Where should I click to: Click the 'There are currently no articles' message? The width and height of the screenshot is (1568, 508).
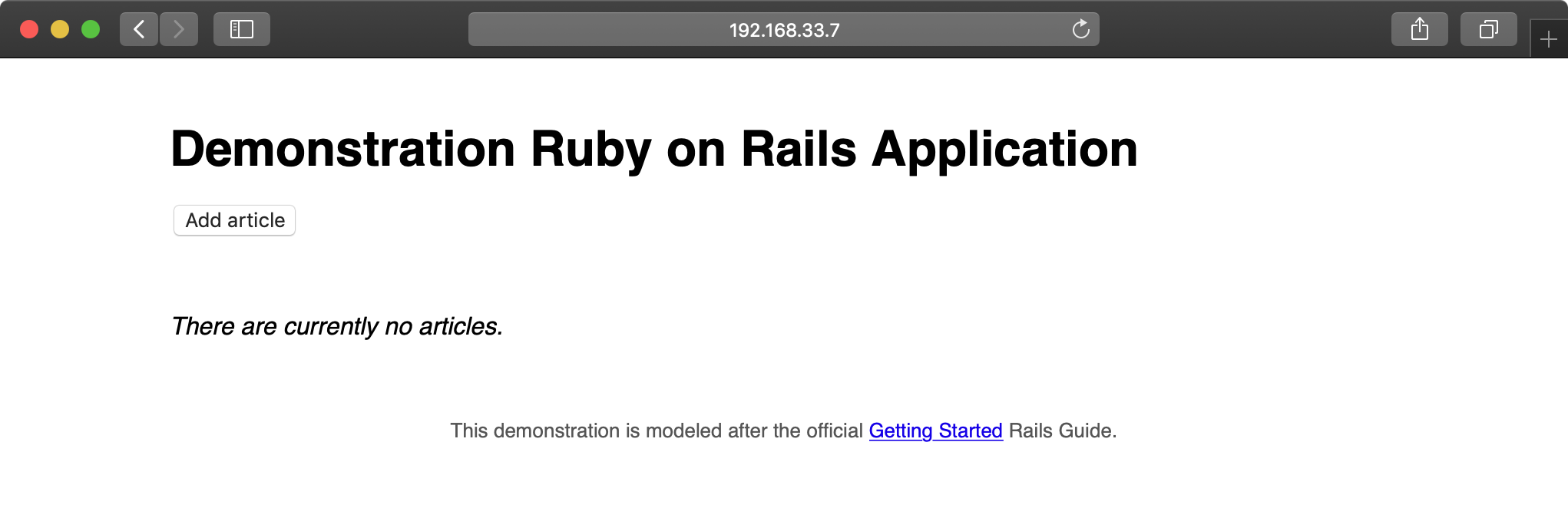pos(336,326)
